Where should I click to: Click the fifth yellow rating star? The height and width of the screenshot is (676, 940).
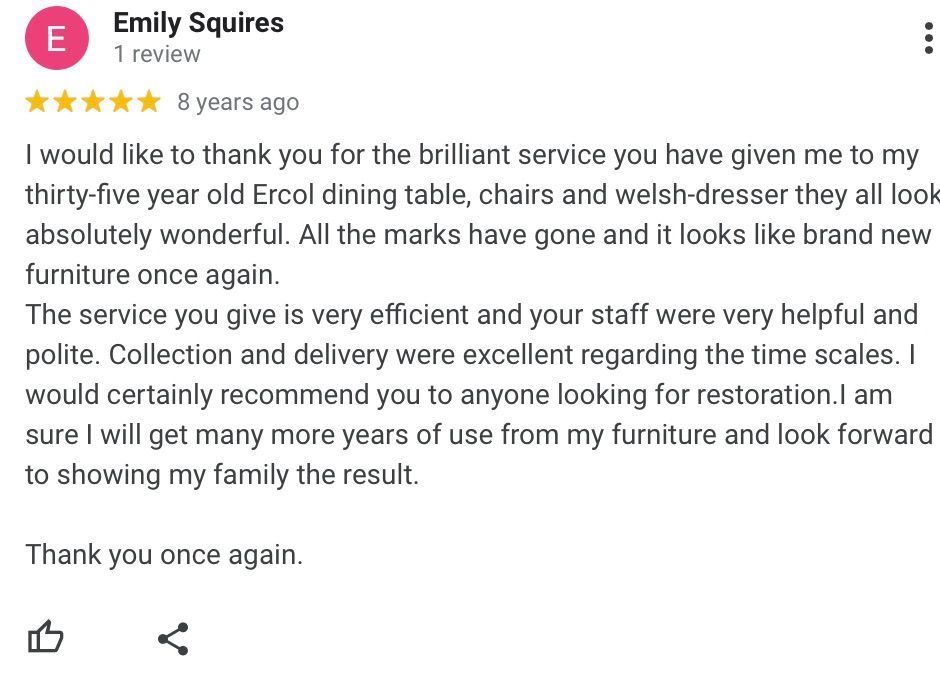click(x=148, y=102)
